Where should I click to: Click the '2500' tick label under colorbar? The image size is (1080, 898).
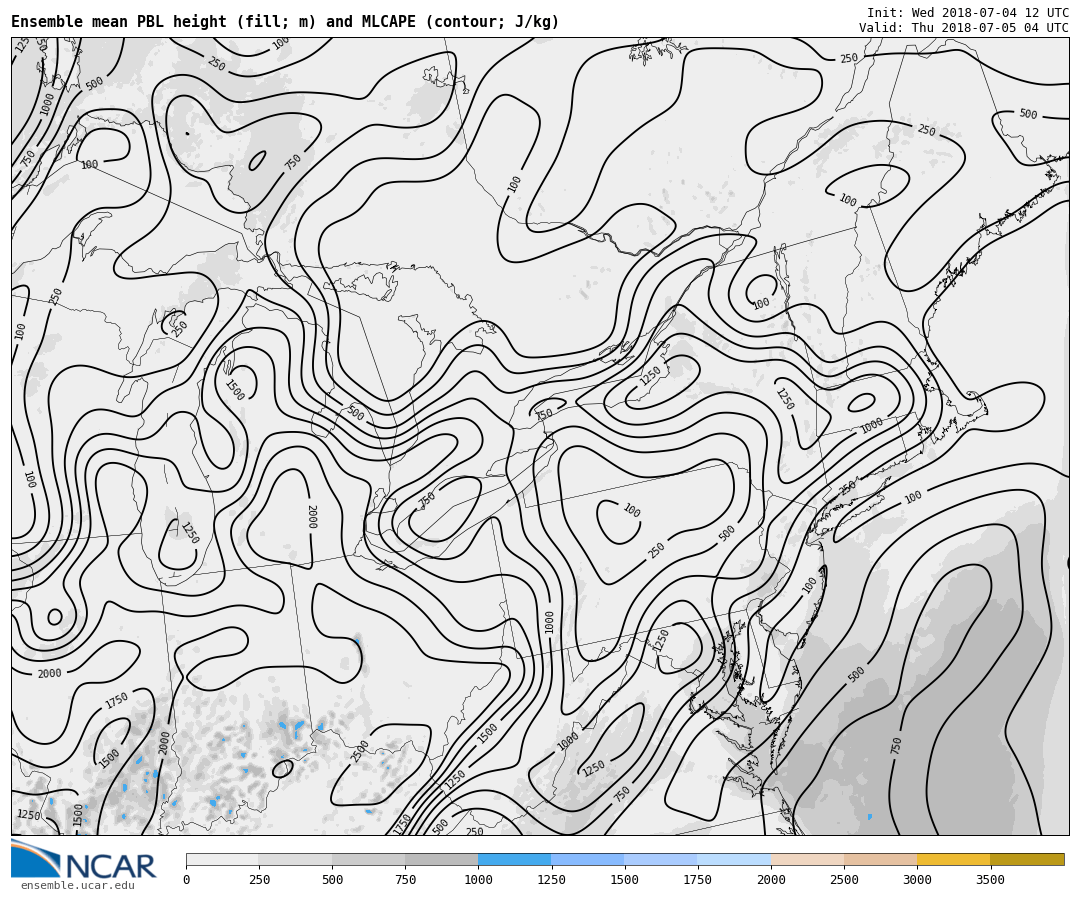[x=844, y=879]
